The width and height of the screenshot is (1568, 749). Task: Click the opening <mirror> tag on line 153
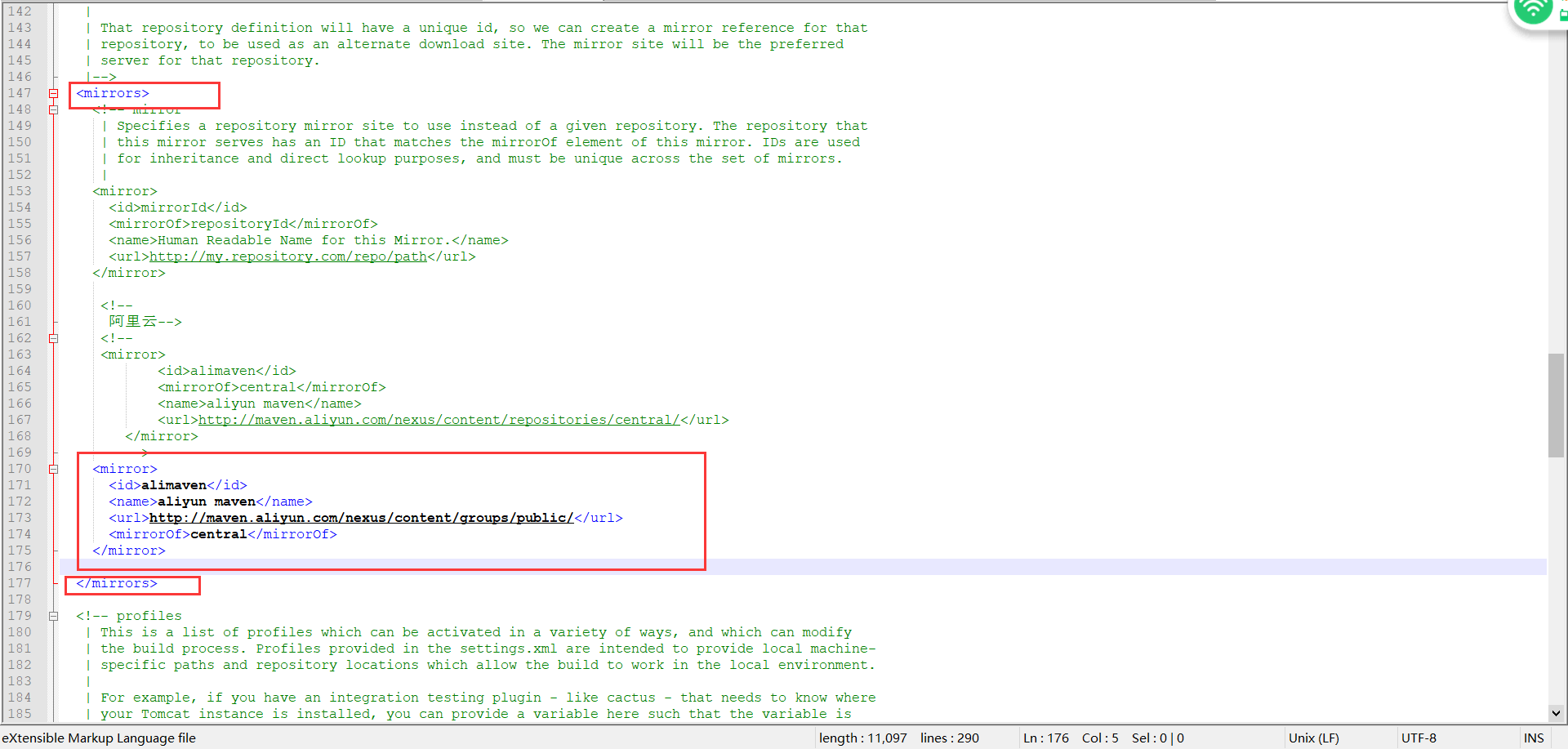(x=125, y=191)
